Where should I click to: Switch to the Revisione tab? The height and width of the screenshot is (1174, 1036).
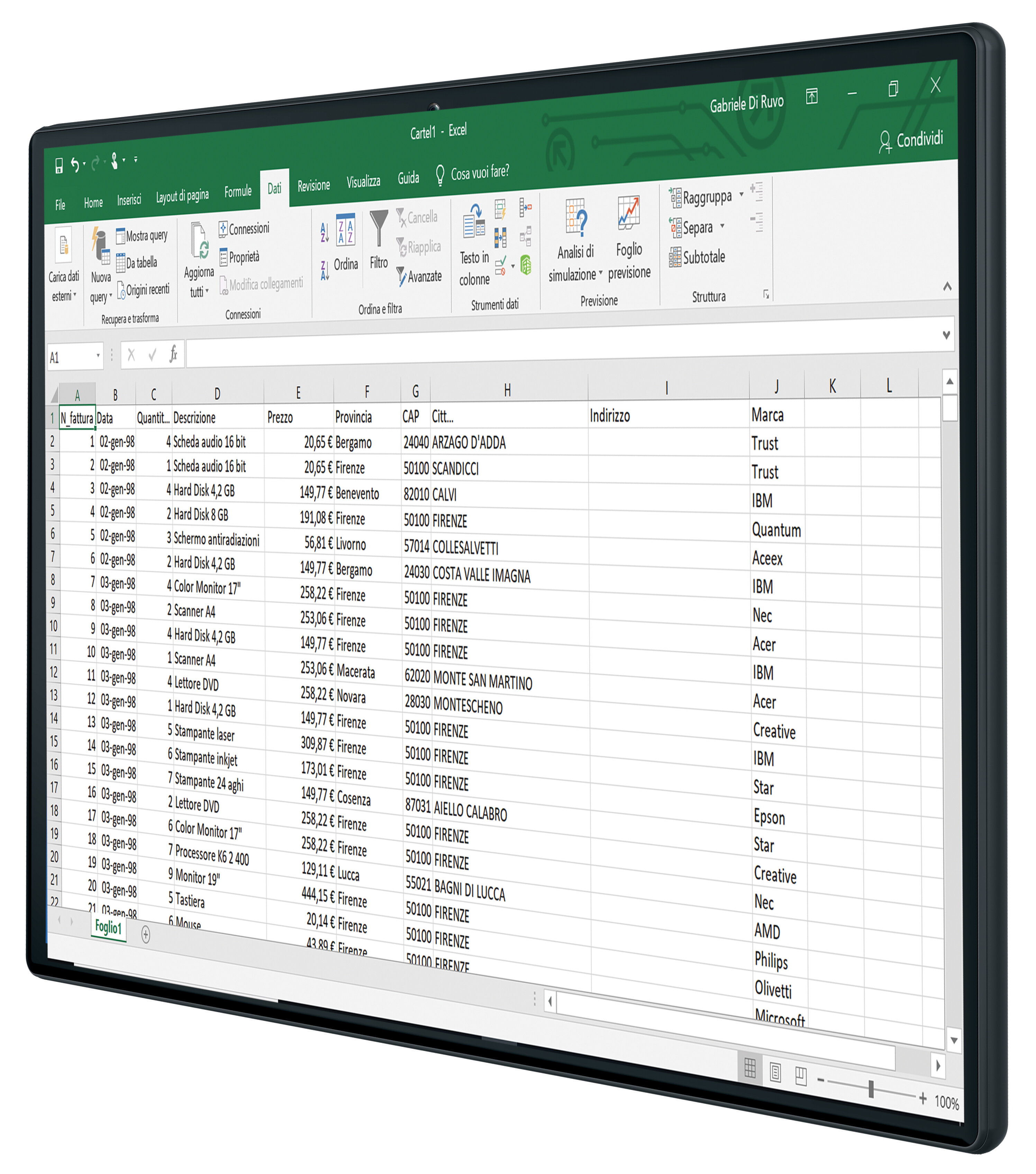[314, 185]
